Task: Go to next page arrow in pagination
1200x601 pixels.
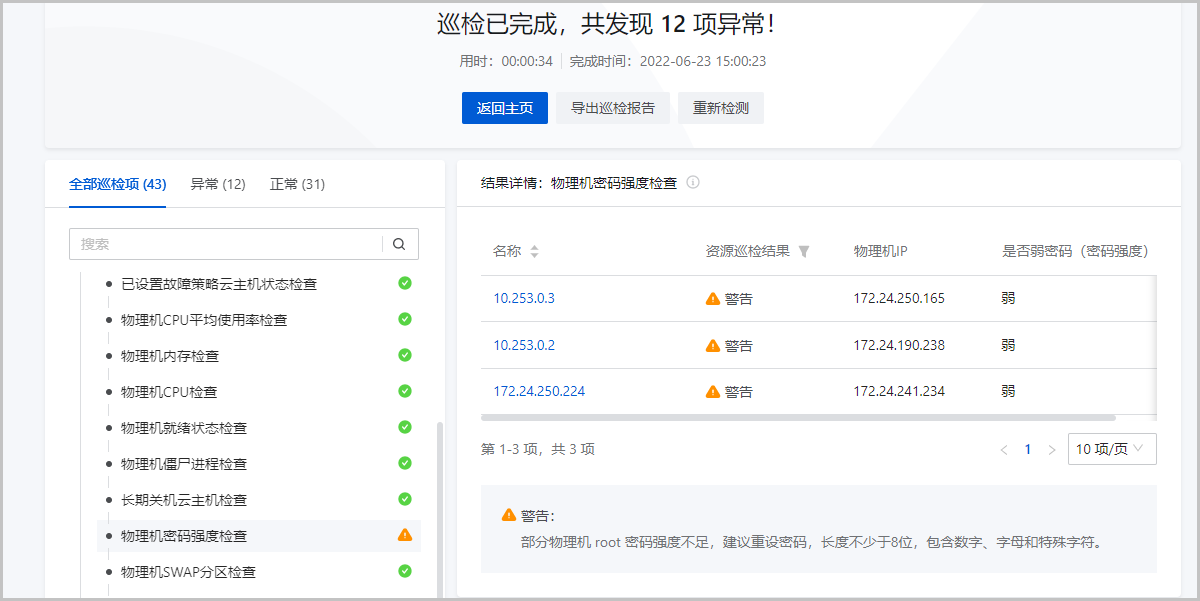Action: (1051, 450)
